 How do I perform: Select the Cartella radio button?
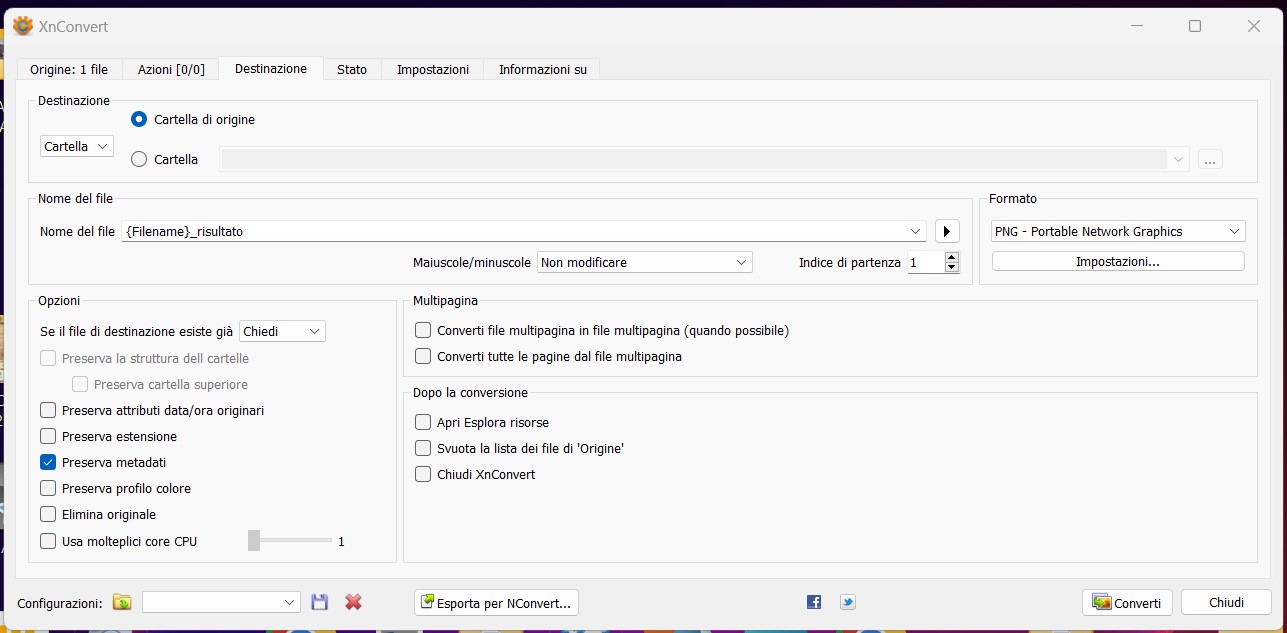click(x=139, y=159)
